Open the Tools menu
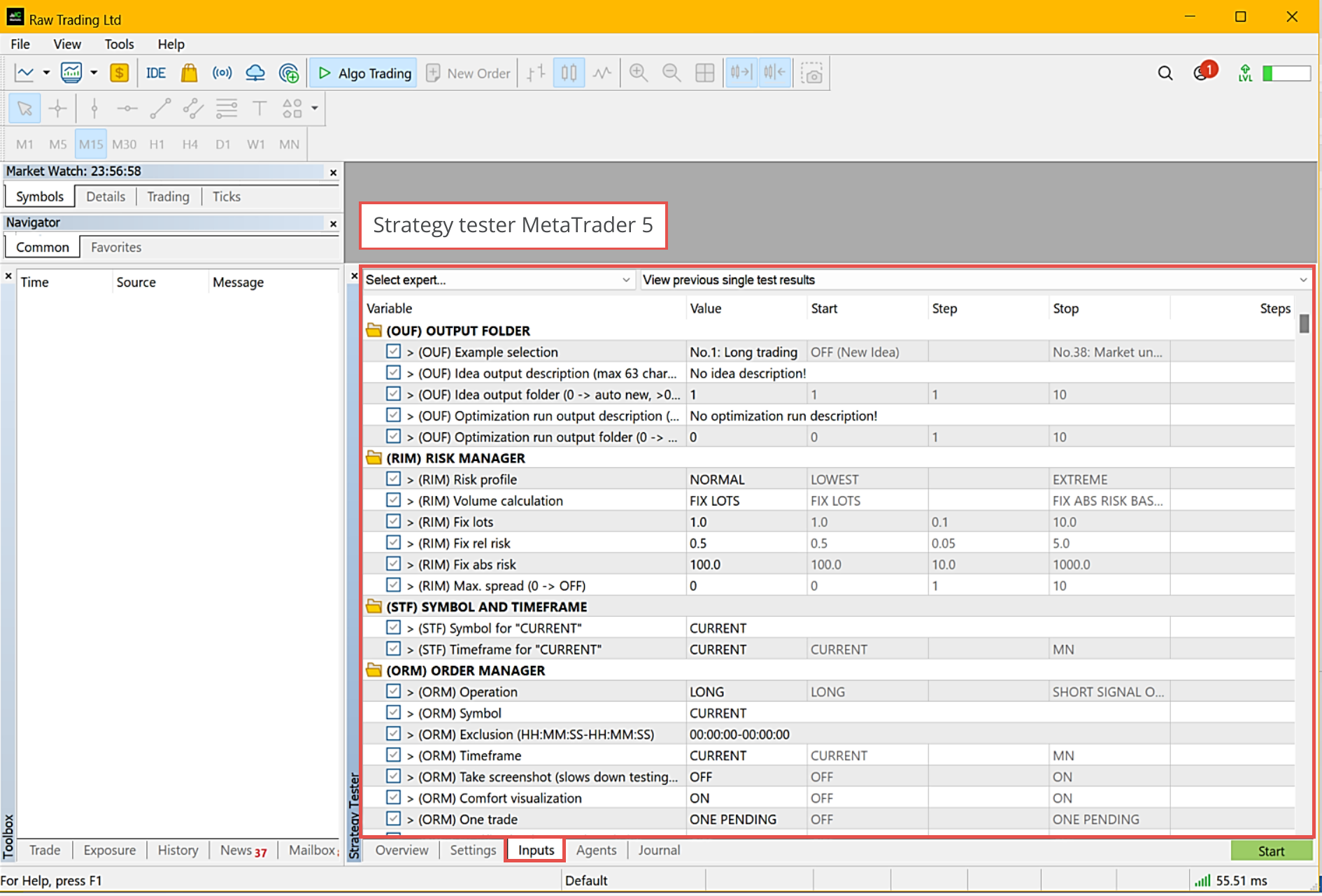 click(x=119, y=44)
